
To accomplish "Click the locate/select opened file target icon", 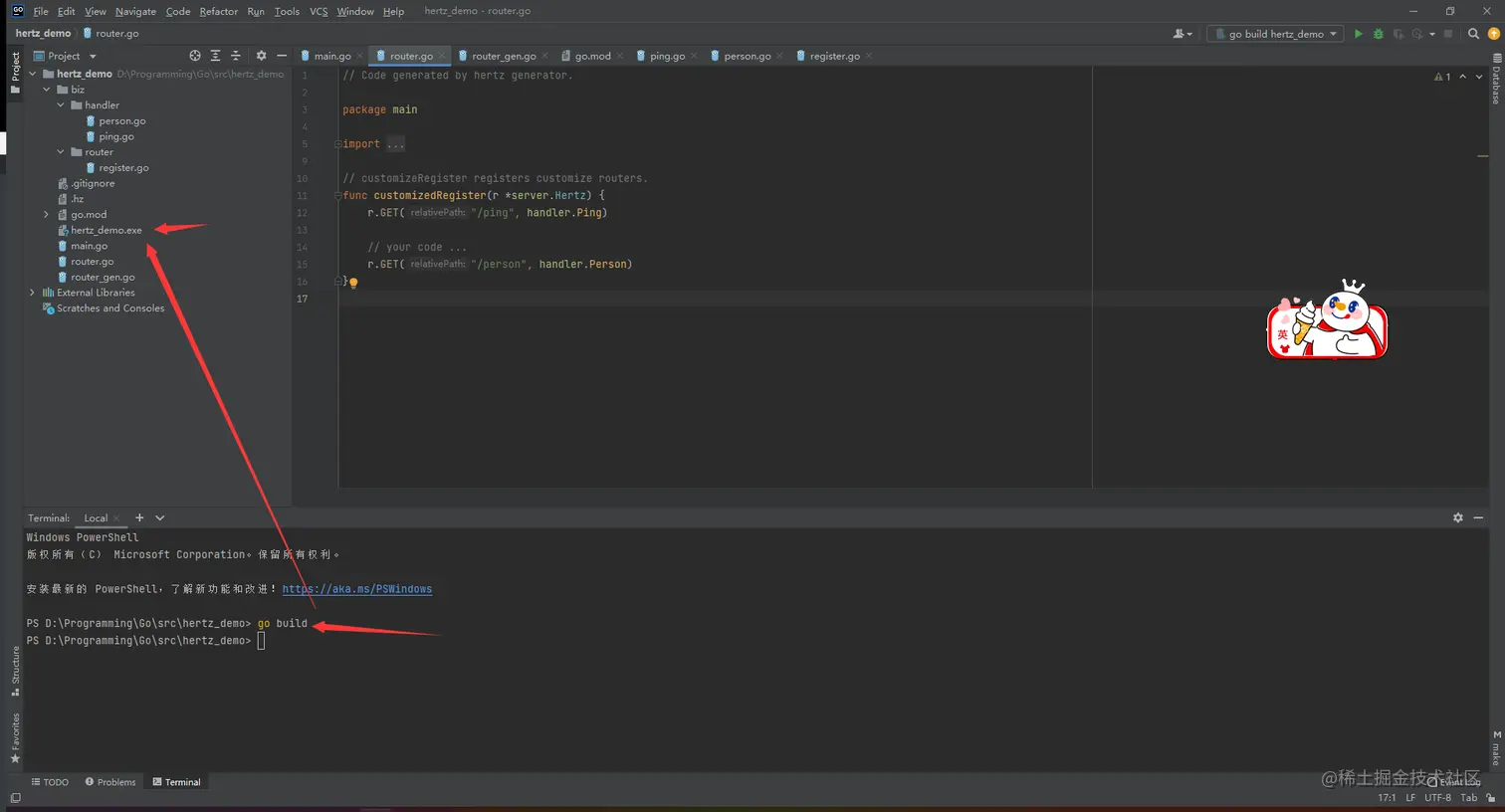I will click(195, 56).
